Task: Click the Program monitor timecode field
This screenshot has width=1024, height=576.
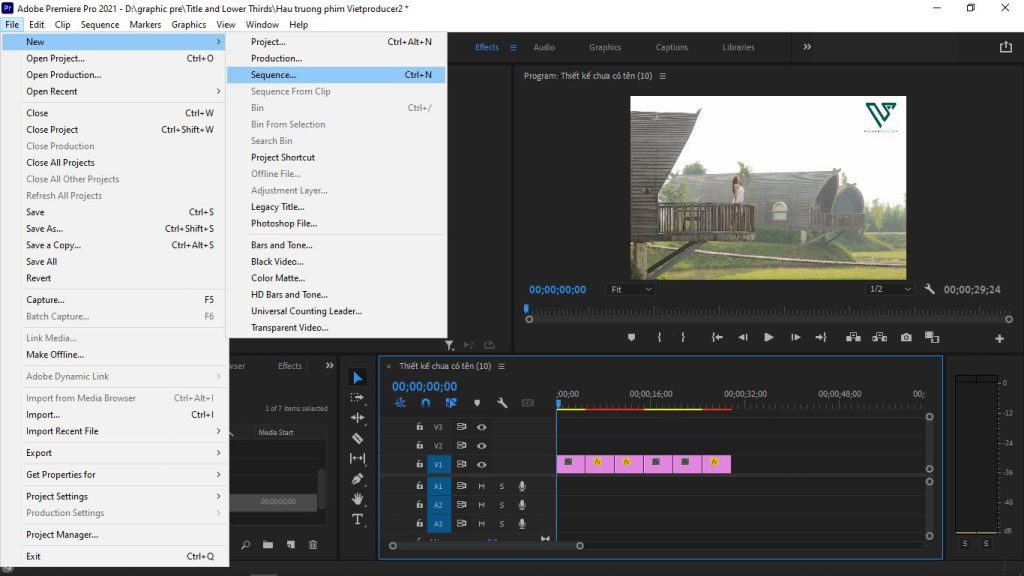Action: coord(557,289)
